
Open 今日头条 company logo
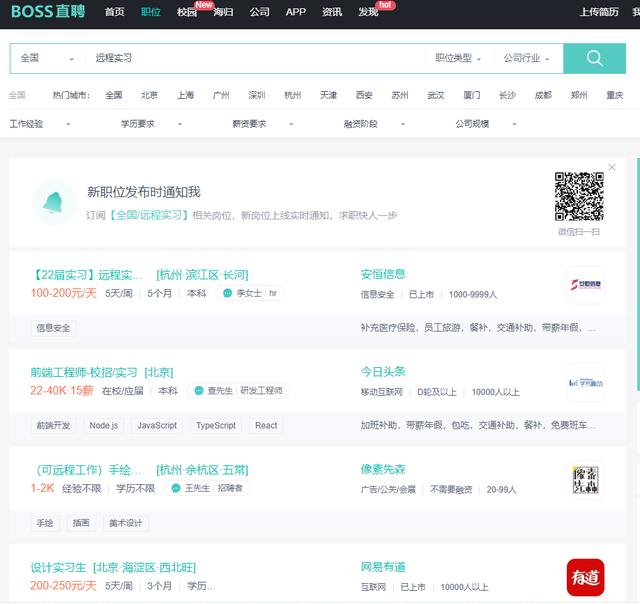click(x=585, y=382)
